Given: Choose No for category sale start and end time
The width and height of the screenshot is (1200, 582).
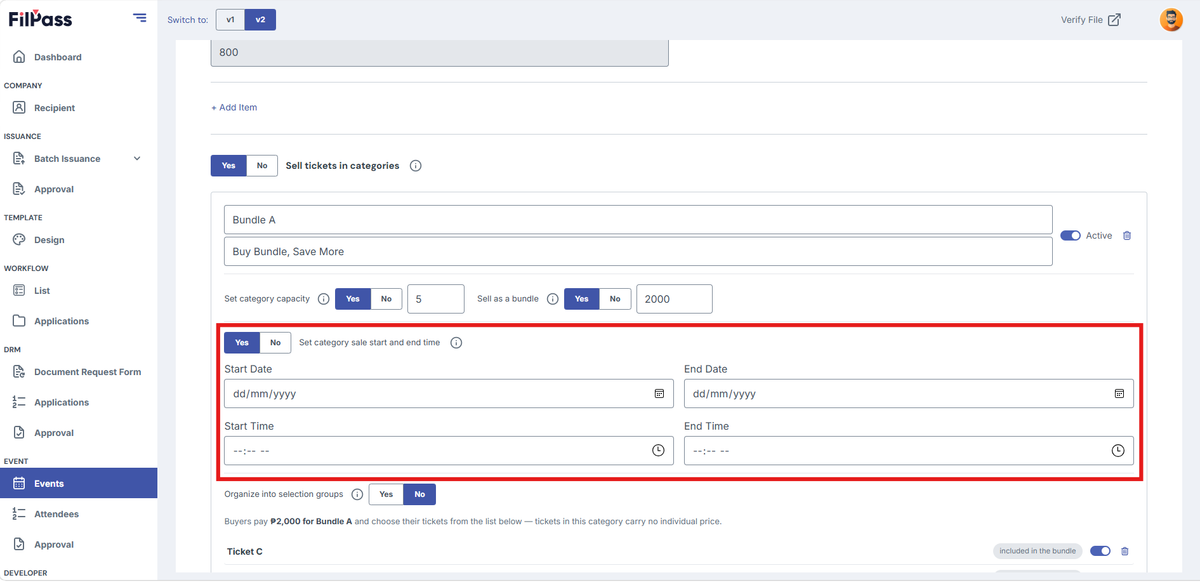Looking at the screenshot, I should (x=275, y=343).
